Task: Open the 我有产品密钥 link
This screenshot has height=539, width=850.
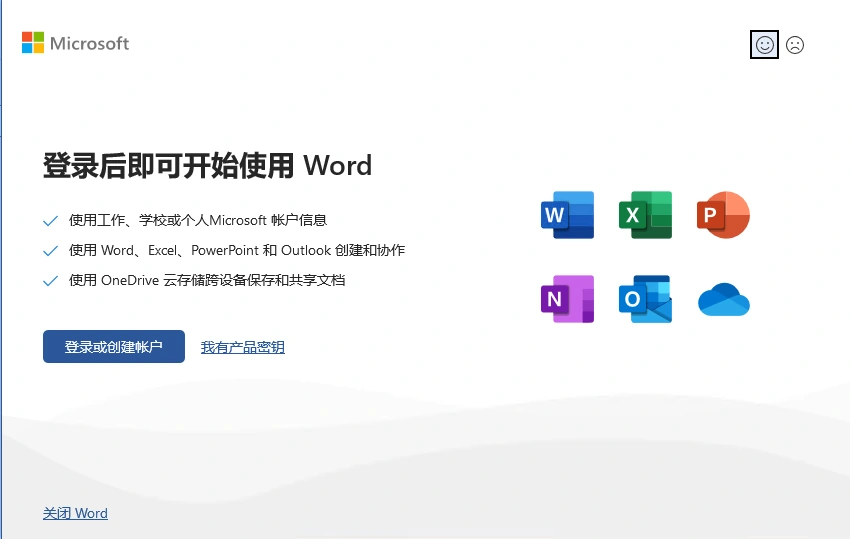Action: (x=243, y=347)
